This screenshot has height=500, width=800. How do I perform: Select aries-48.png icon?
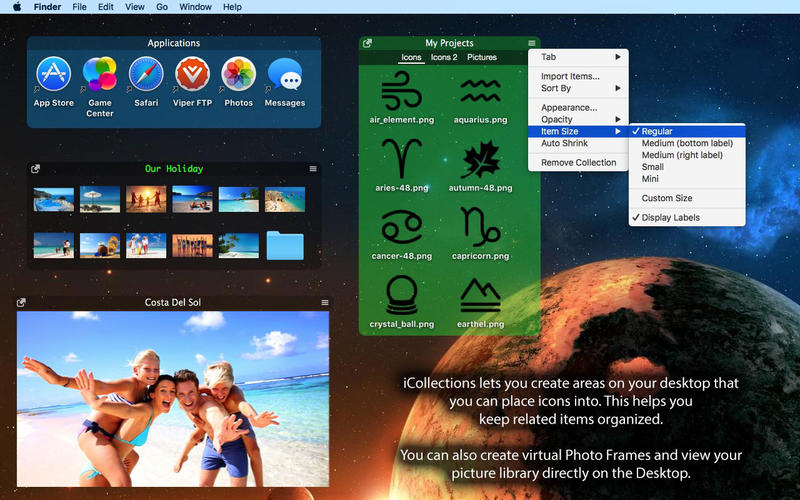point(402,159)
